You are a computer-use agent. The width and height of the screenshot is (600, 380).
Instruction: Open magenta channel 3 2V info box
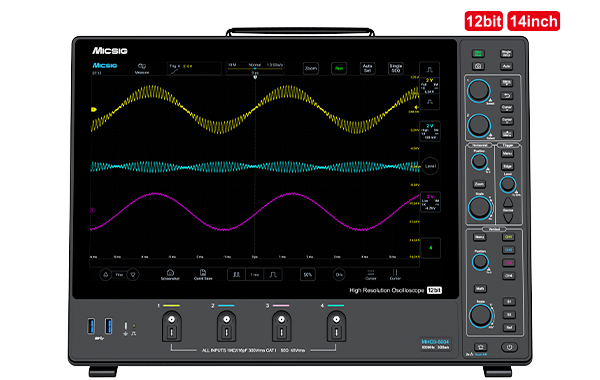tap(430, 202)
